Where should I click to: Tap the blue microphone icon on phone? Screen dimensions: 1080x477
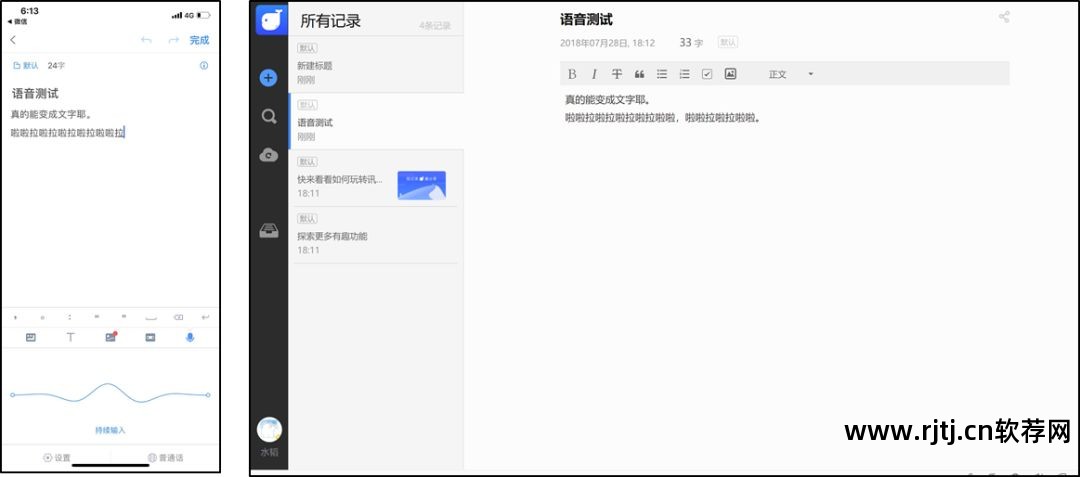(190, 337)
